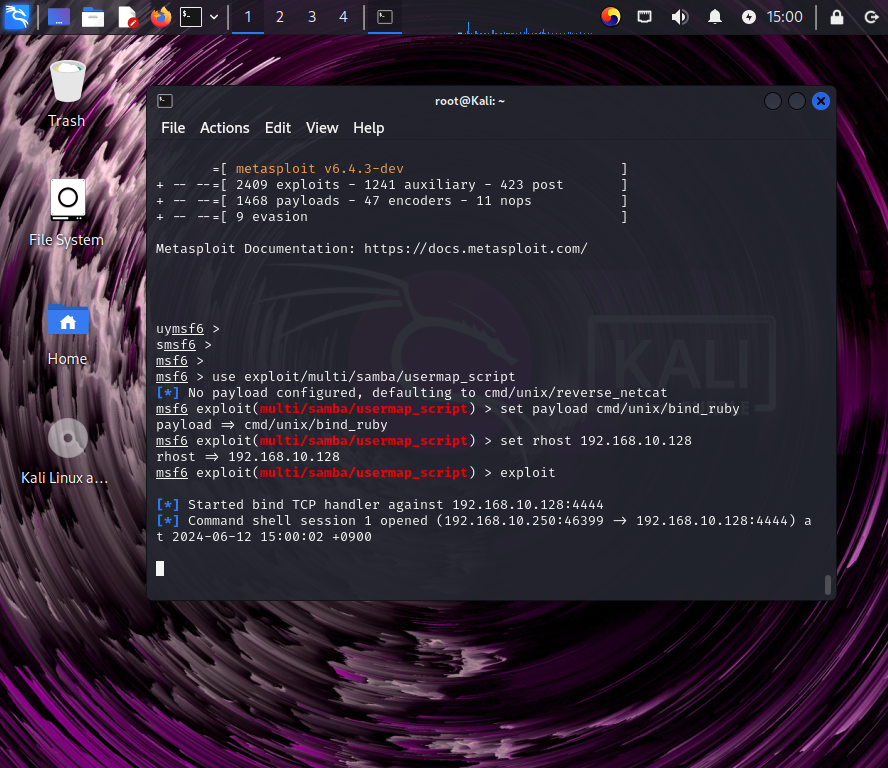This screenshot has width=888, height=768.
Task: Select the Kali Linux disc desktop icon
Action: coord(66,452)
